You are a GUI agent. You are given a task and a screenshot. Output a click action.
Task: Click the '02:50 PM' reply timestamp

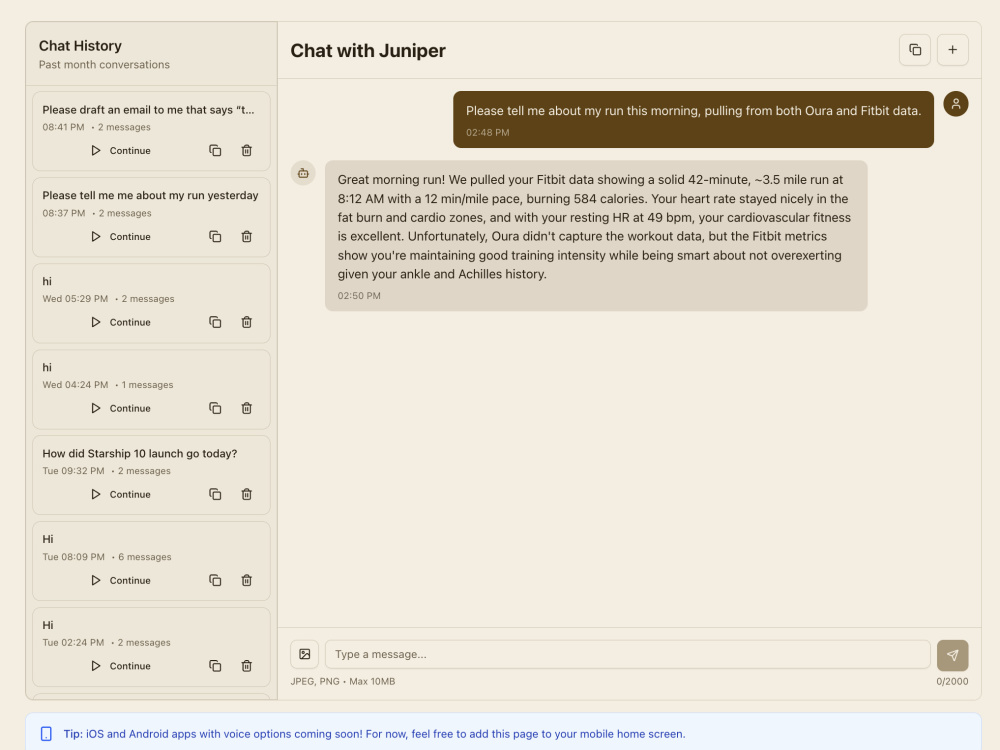(x=359, y=296)
